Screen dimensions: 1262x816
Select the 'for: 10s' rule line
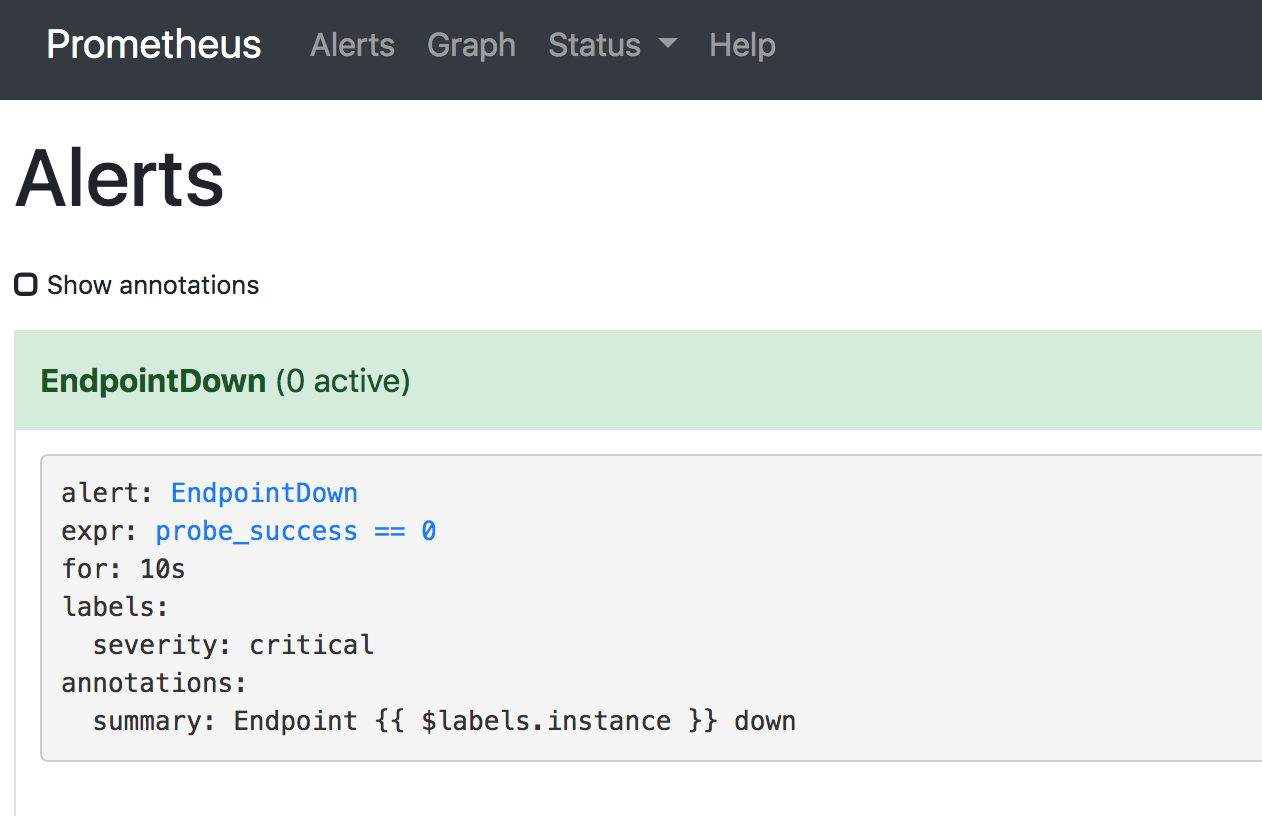pos(123,569)
